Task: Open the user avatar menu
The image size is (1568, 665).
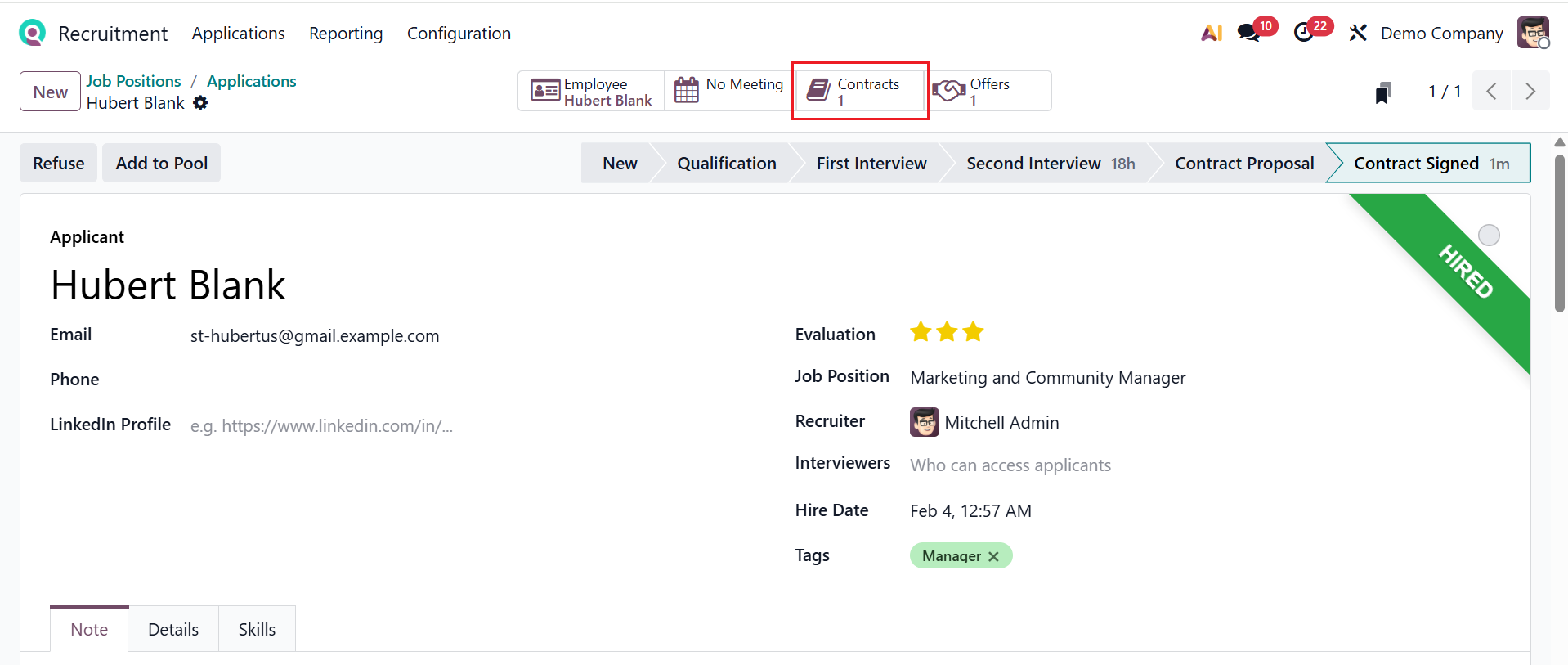Action: click(1533, 33)
